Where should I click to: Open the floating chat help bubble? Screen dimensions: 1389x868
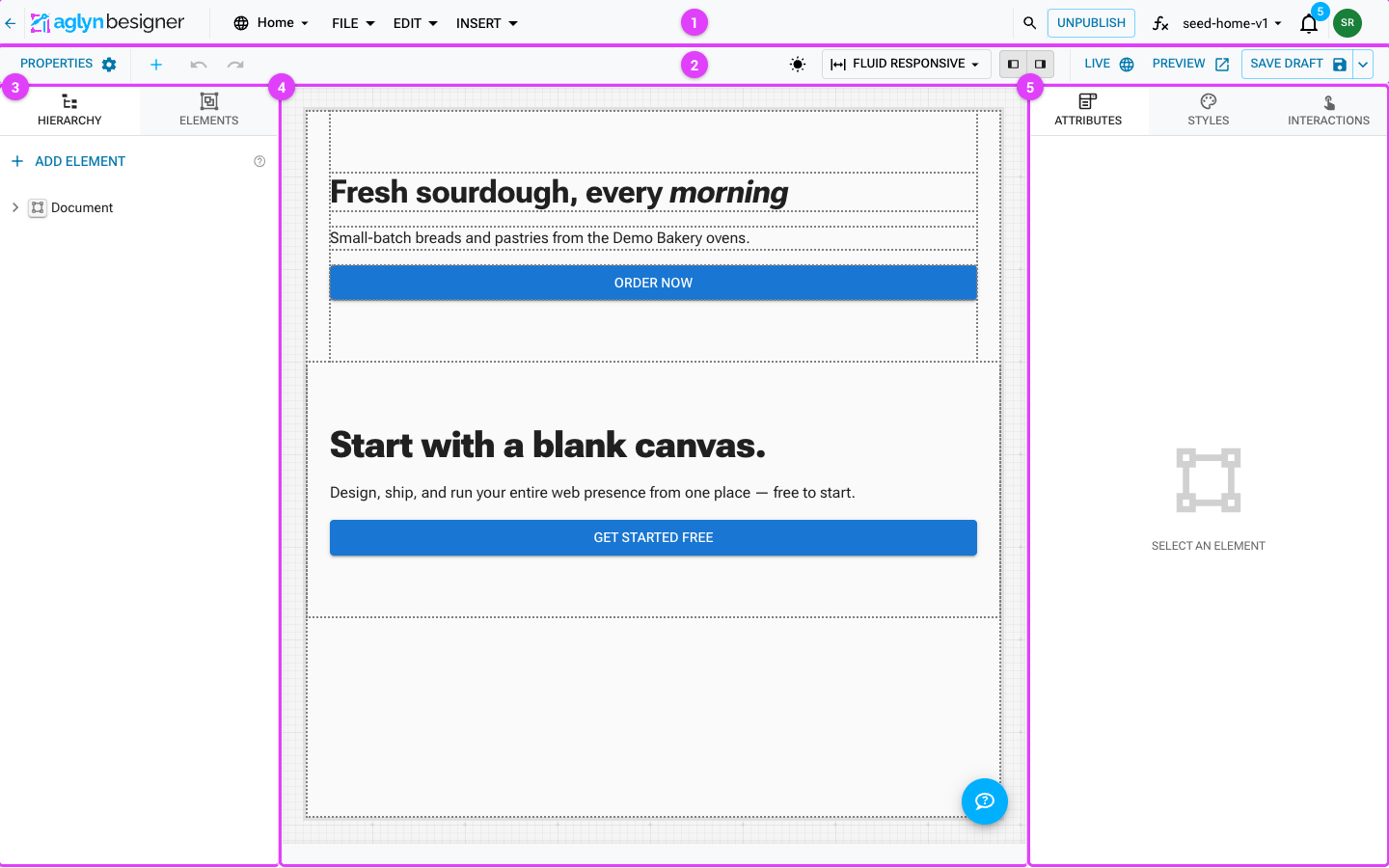tap(985, 801)
